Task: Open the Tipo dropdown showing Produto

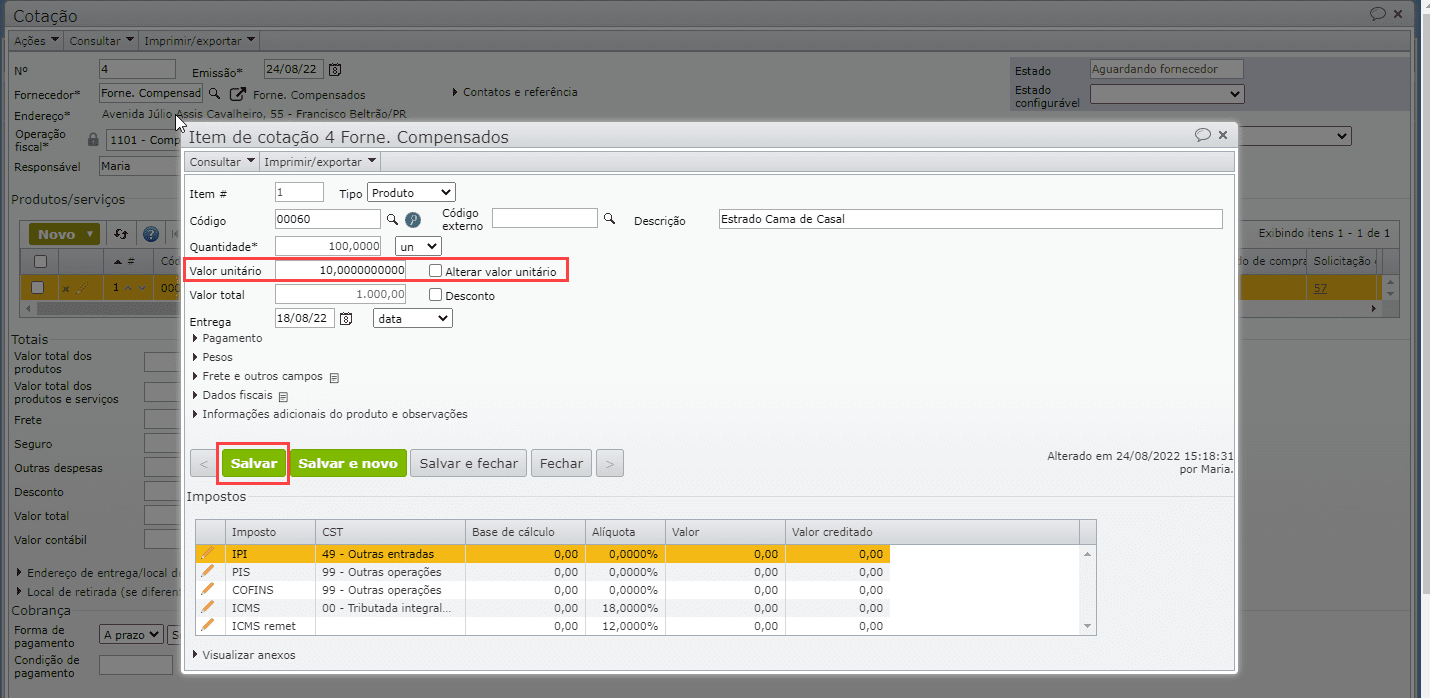Action: 411,192
